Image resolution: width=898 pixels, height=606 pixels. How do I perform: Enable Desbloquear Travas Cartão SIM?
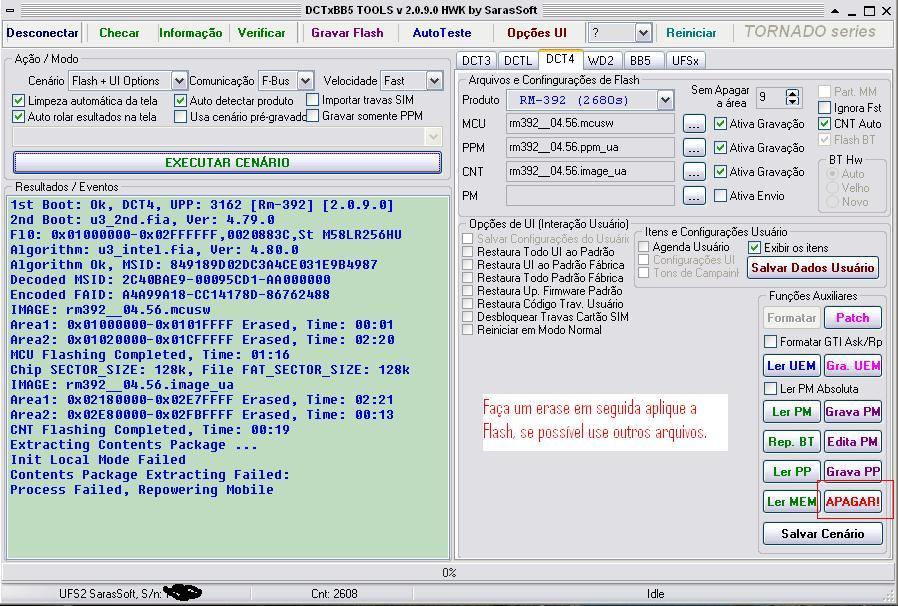pos(468,317)
